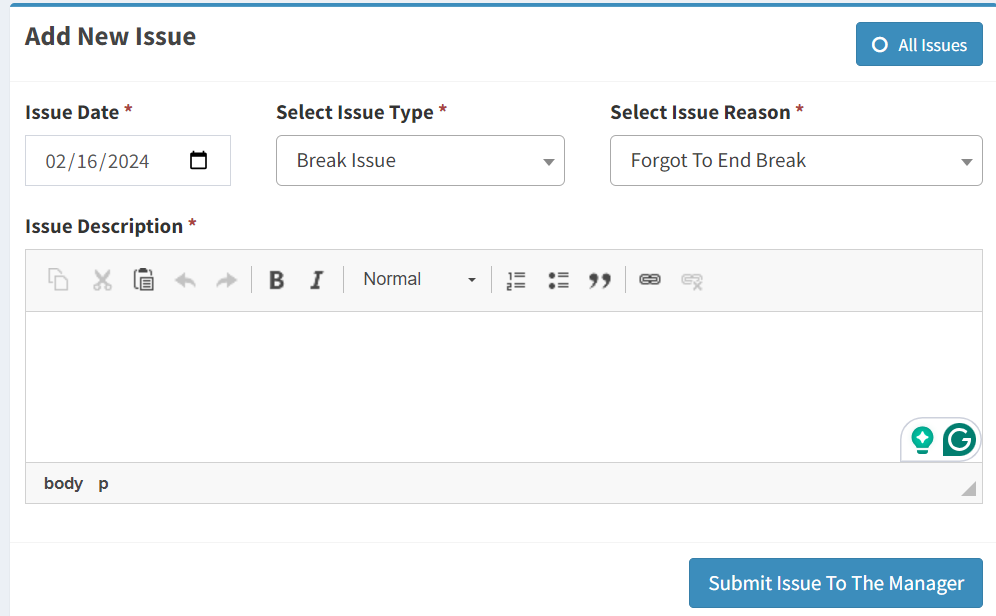The width and height of the screenshot is (996, 616).
Task: Click the All Issues button
Action: (919, 45)
